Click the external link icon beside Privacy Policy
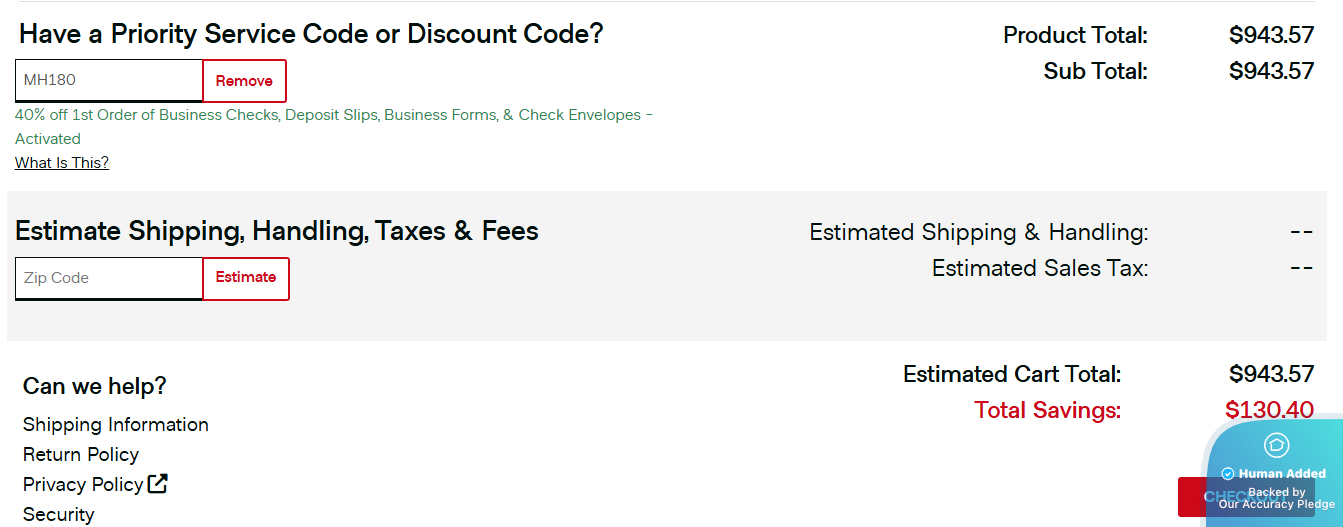This screenshot has width=1343, height=527. click(x=157, y=484)
